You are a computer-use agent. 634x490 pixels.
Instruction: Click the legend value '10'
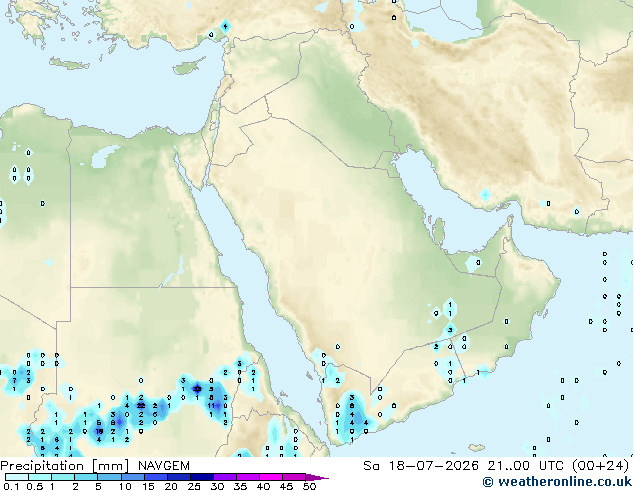coord(125,486)
